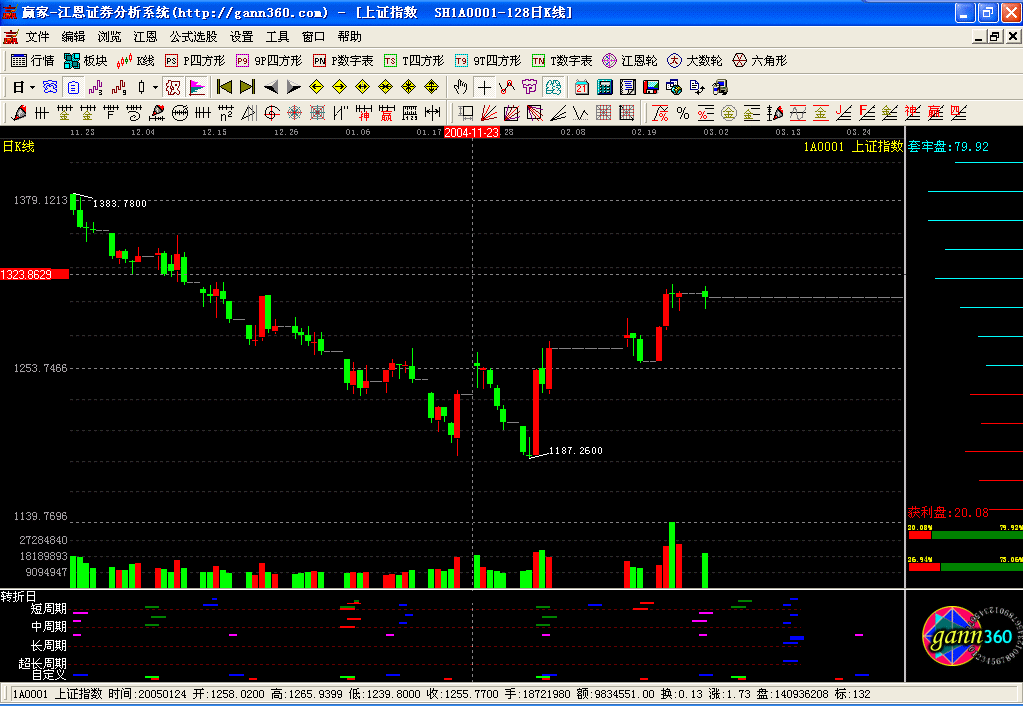Click the calendar icon showing 21

[x=581, y=87]
